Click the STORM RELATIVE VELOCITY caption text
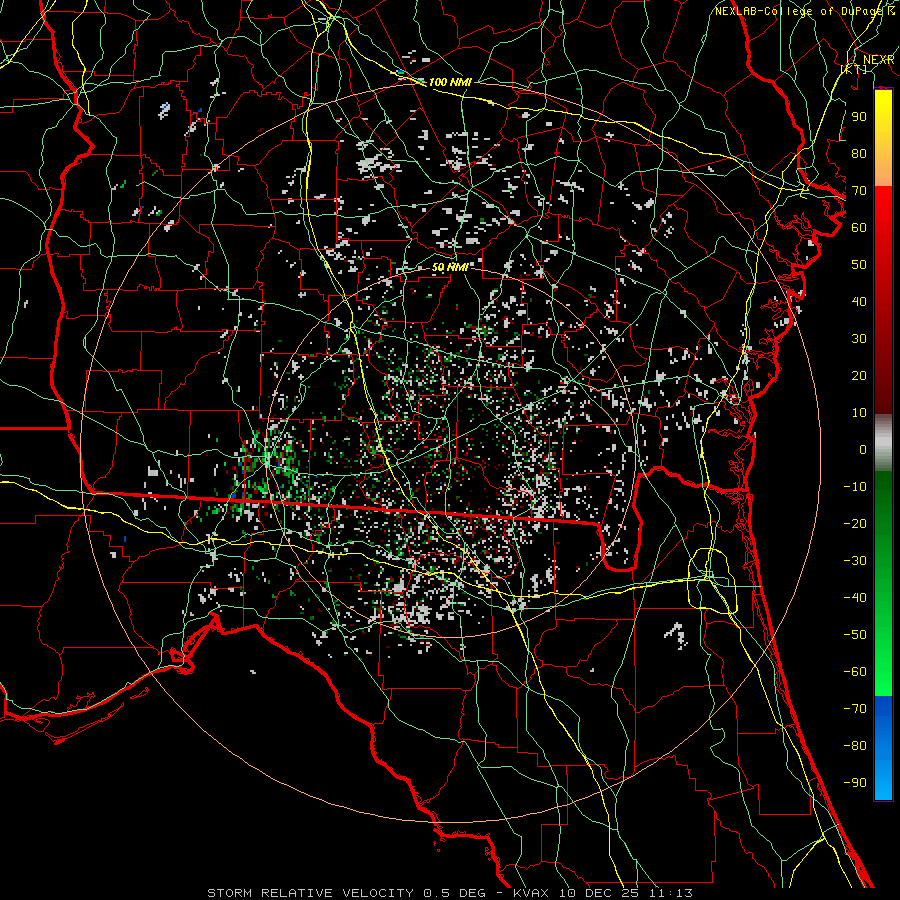Viewport: 900px width, 900px height. pyautogui.click(x=312, y=893)
